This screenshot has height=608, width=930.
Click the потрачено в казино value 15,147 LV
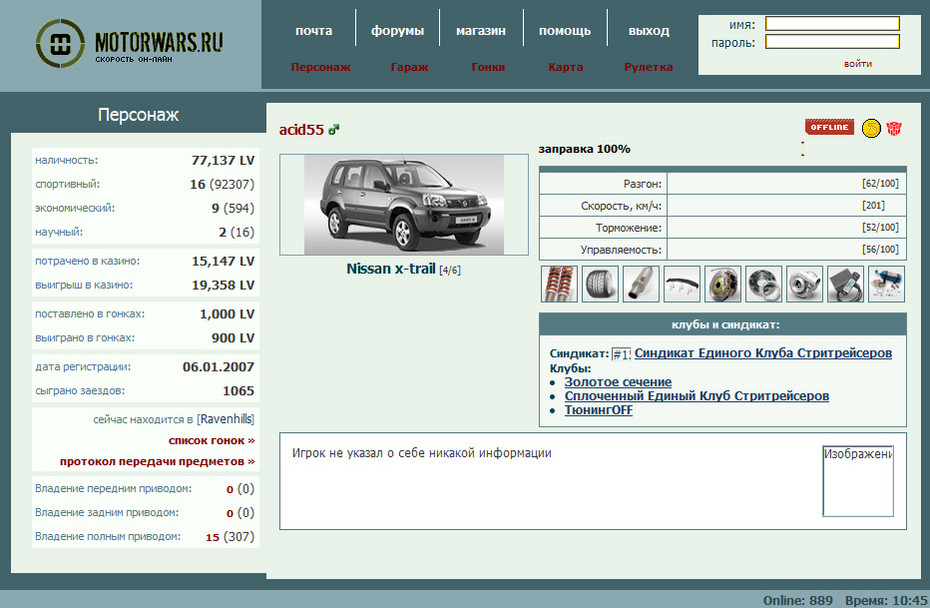coord(222,261)
